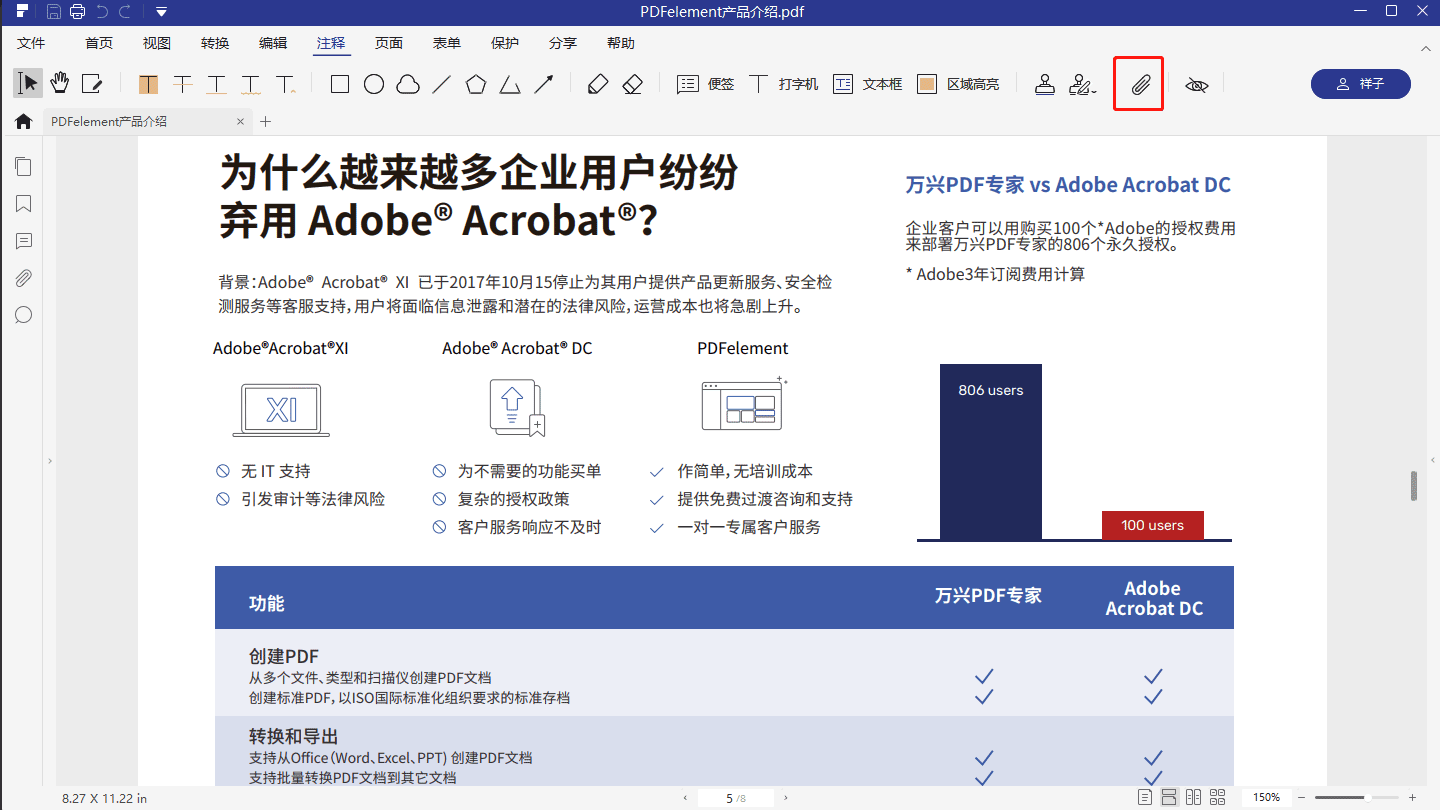
Task: Go to the next page arrow
Action: click(786, 798)
